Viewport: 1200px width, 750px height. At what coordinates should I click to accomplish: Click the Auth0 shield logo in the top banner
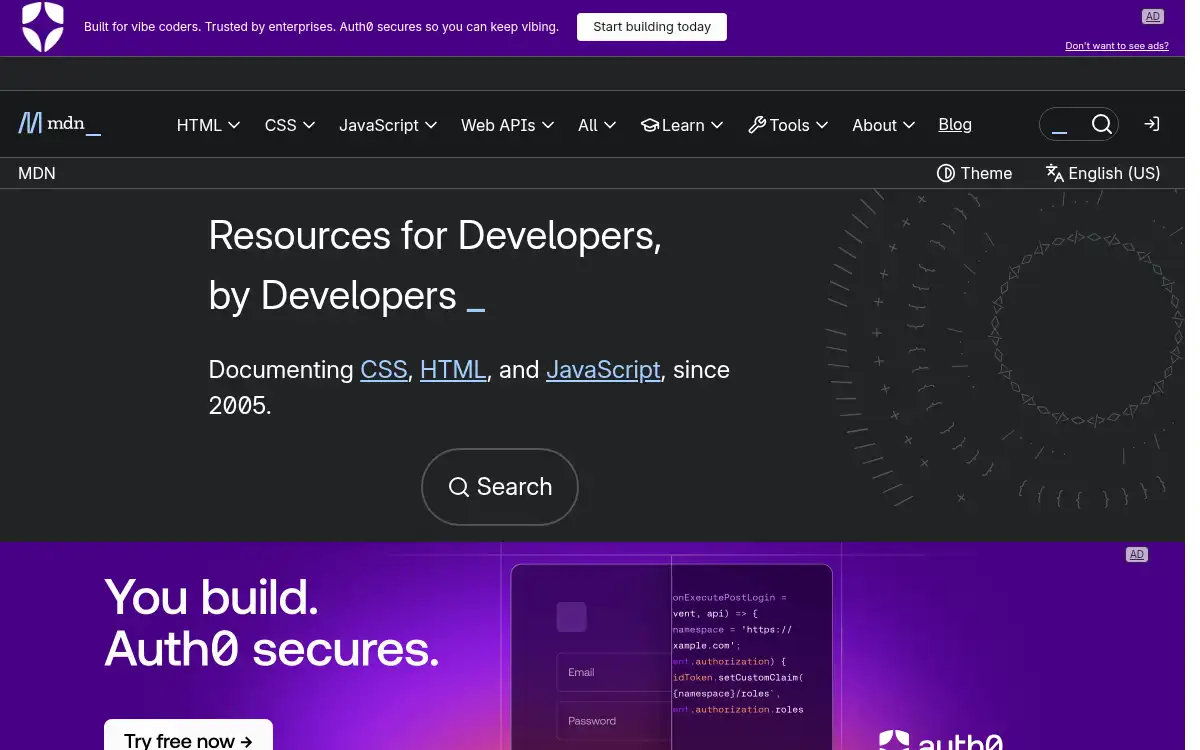point(43,27)
